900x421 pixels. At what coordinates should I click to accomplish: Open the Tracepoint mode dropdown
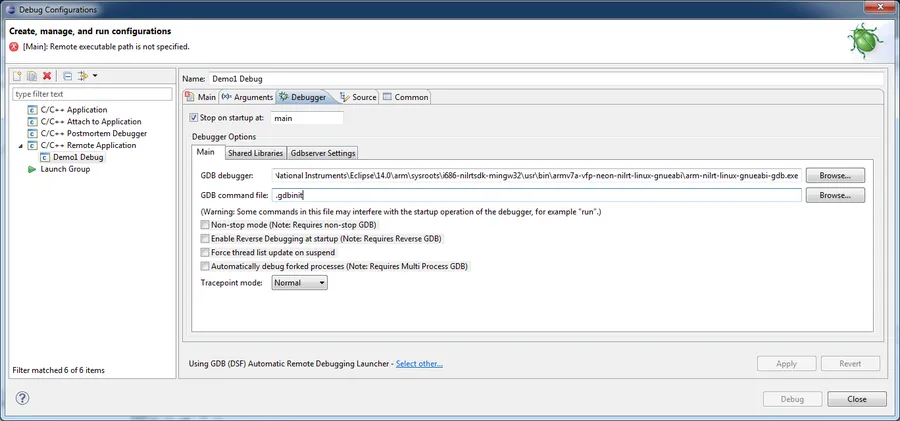click(x=299, y=283)
